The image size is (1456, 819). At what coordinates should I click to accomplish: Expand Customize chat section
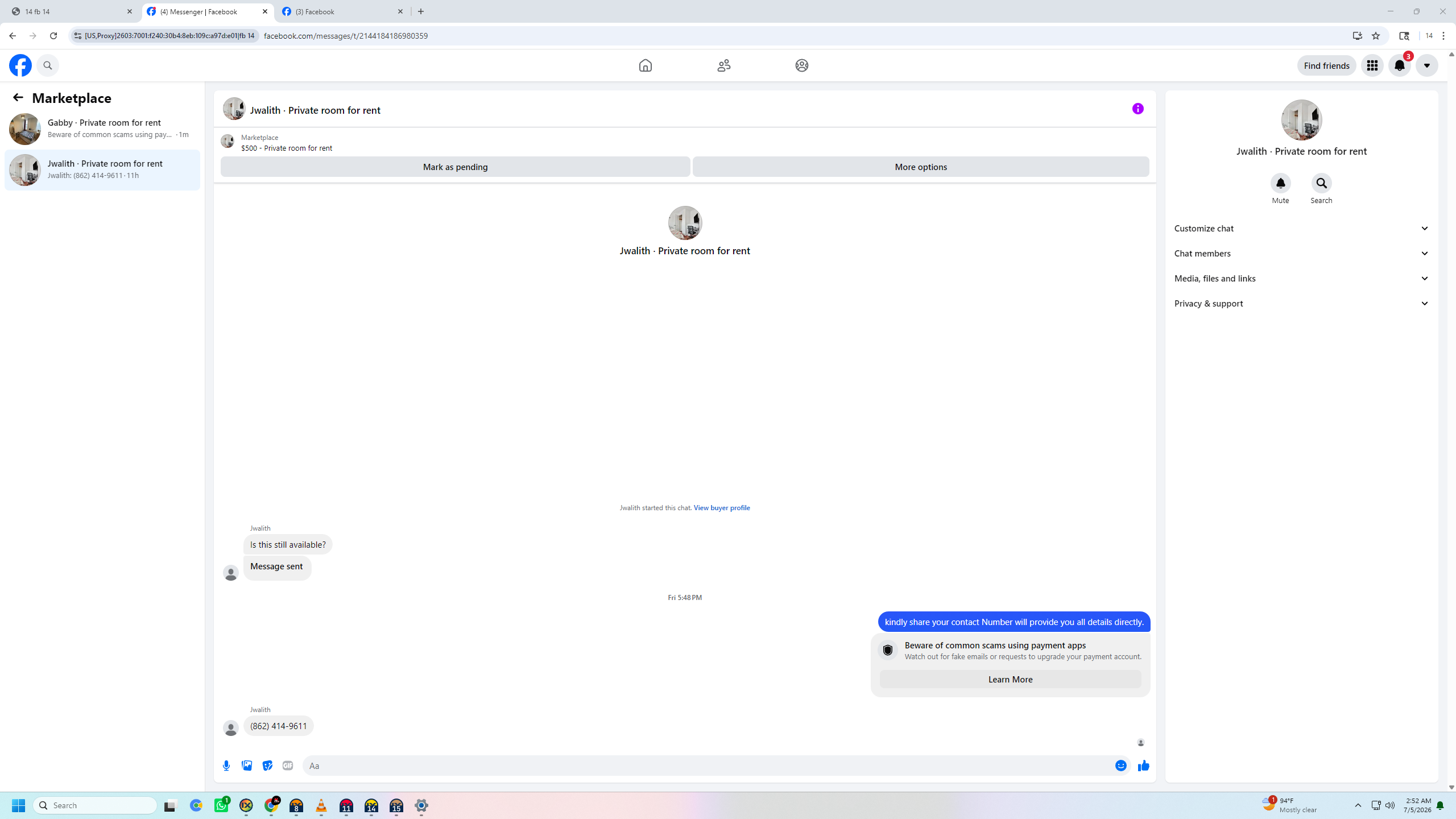(1301, 229)
